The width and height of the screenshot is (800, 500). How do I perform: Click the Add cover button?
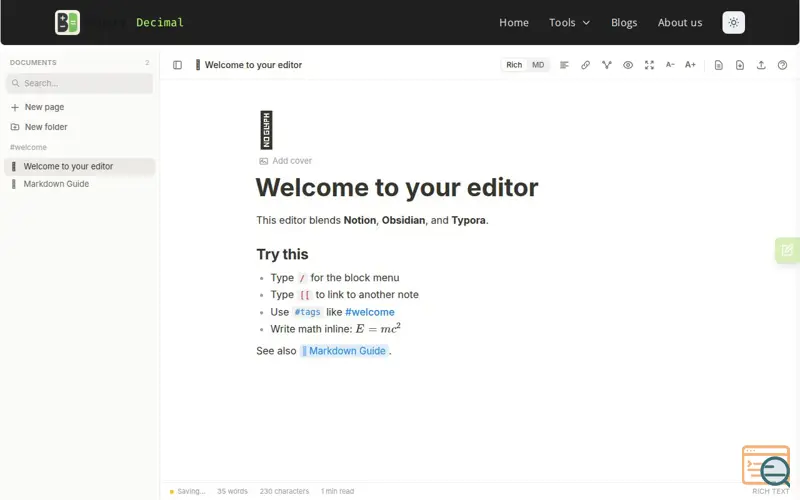tap(285, 161)
